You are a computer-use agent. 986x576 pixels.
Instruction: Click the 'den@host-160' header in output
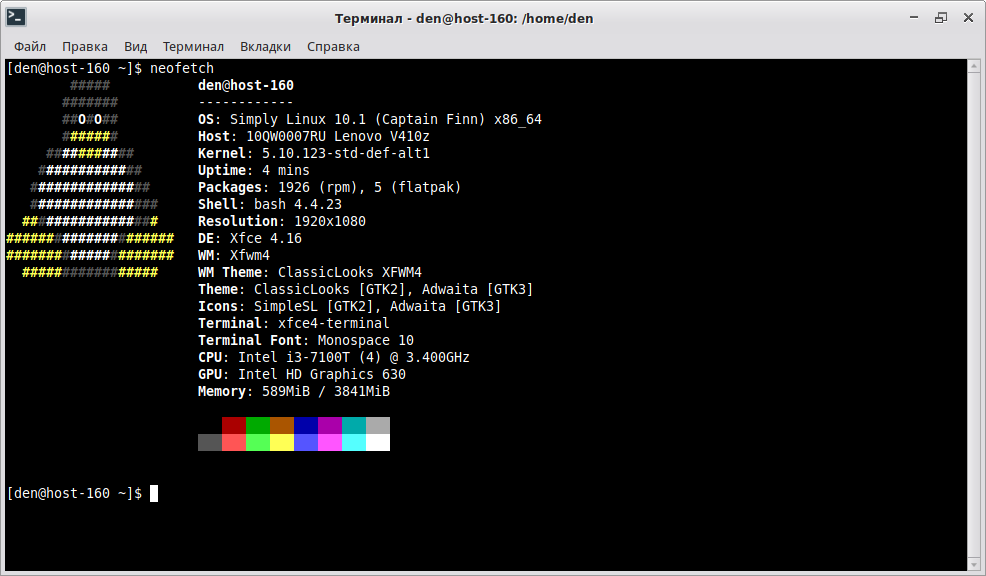click(x=246, y=85)
